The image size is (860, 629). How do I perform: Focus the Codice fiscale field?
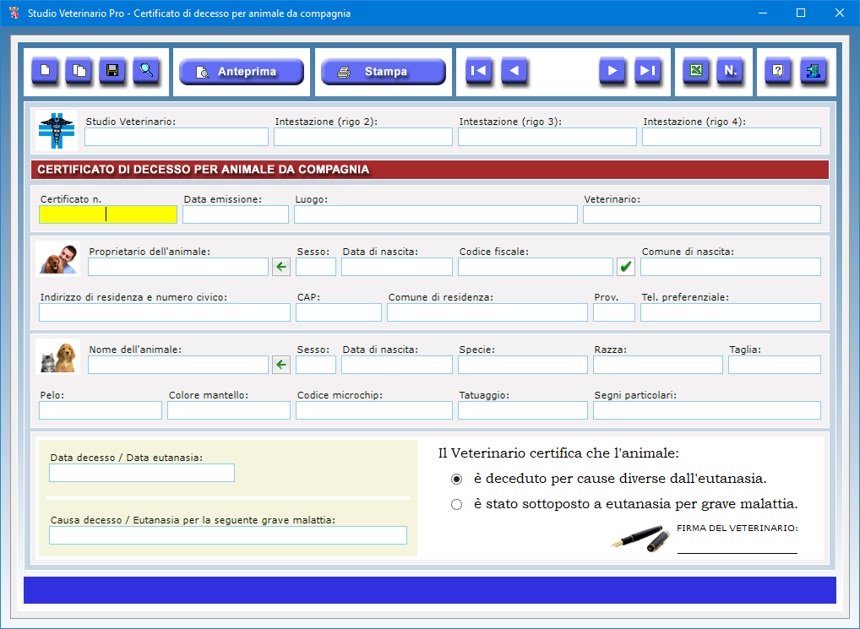pyautogui.click(x=536, y=267)
